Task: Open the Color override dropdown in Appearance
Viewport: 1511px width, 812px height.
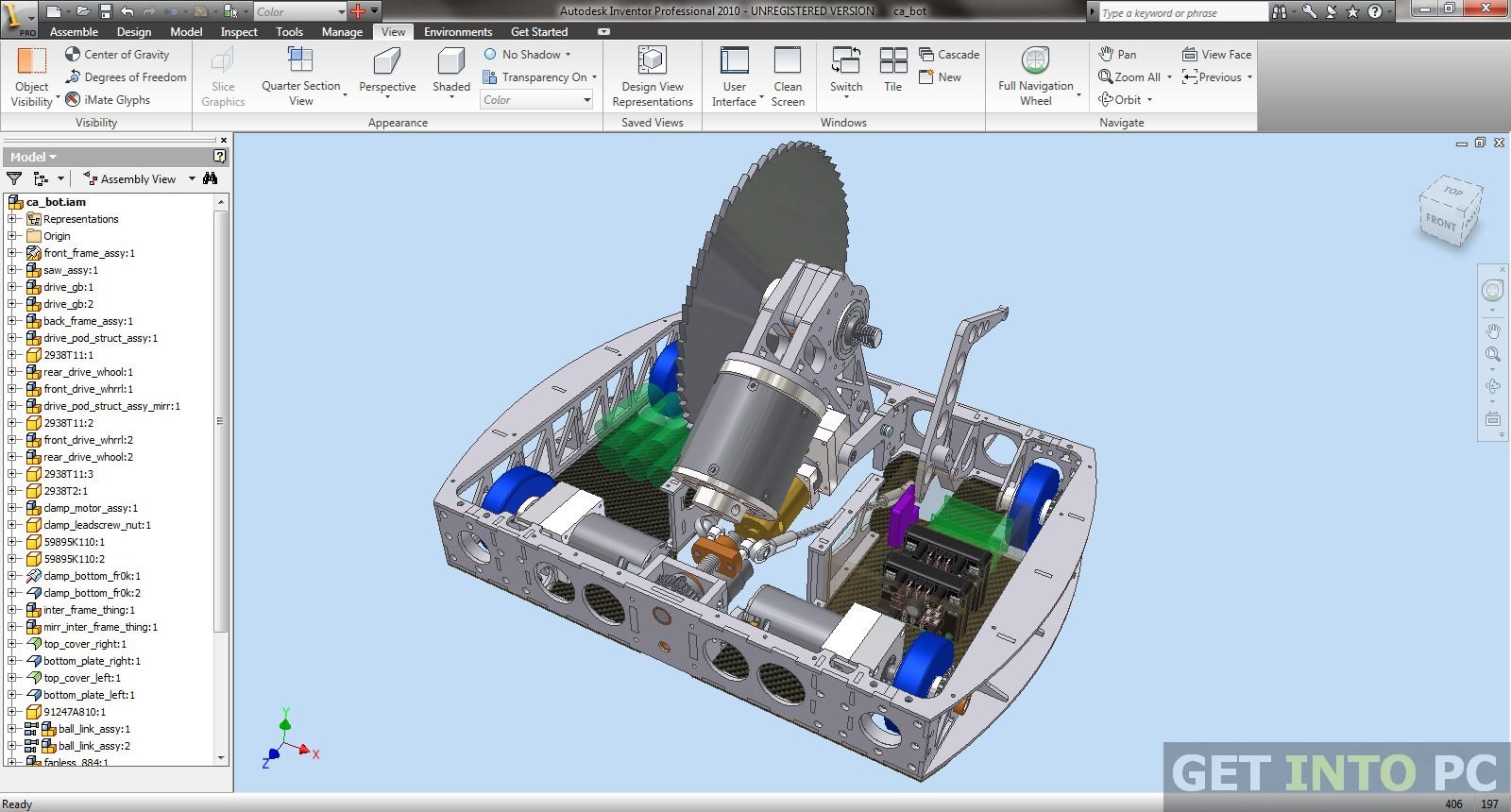Action: point(537,100)
